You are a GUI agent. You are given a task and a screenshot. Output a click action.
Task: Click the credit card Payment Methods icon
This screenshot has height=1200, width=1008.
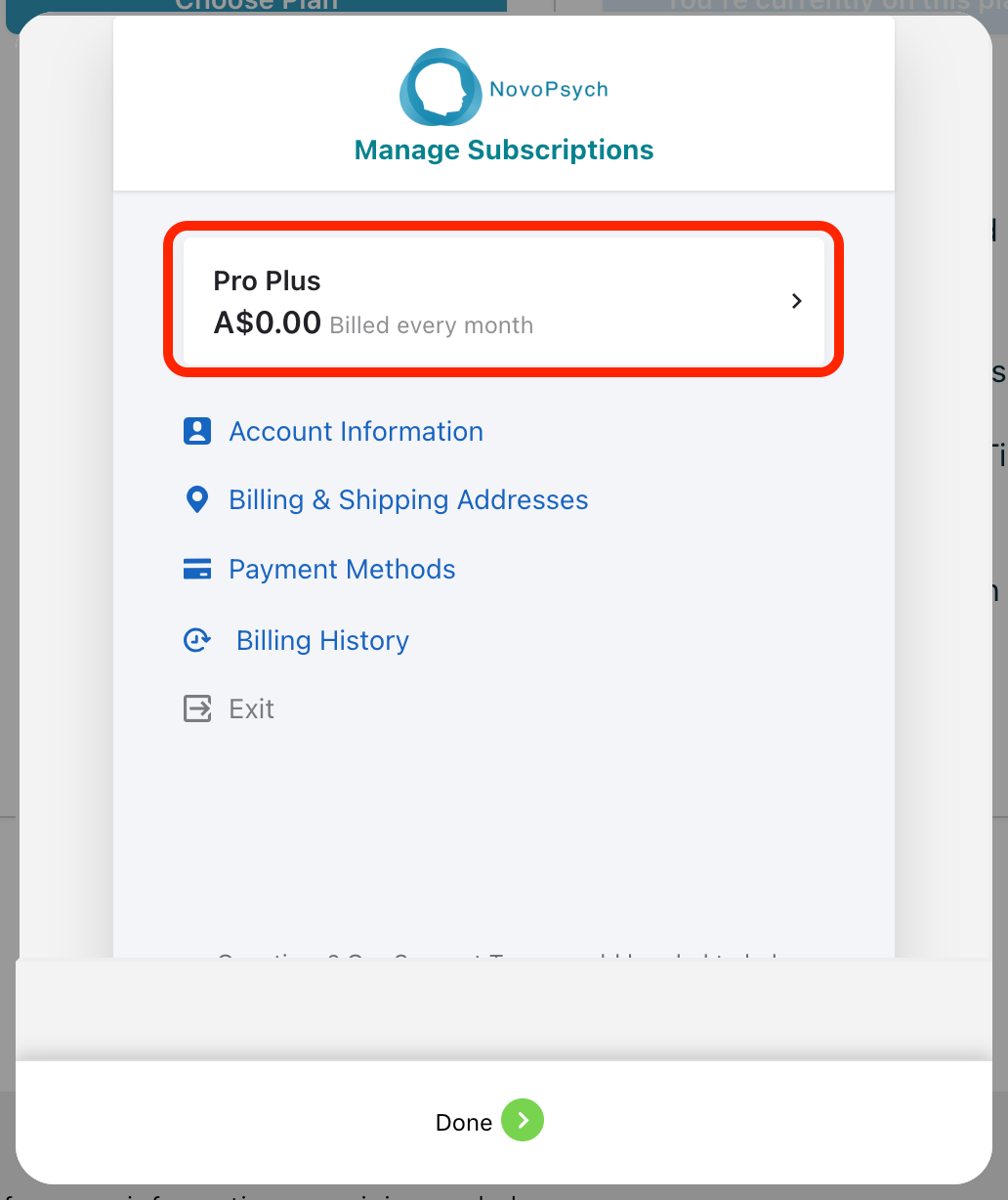click(x=197, y=569)
